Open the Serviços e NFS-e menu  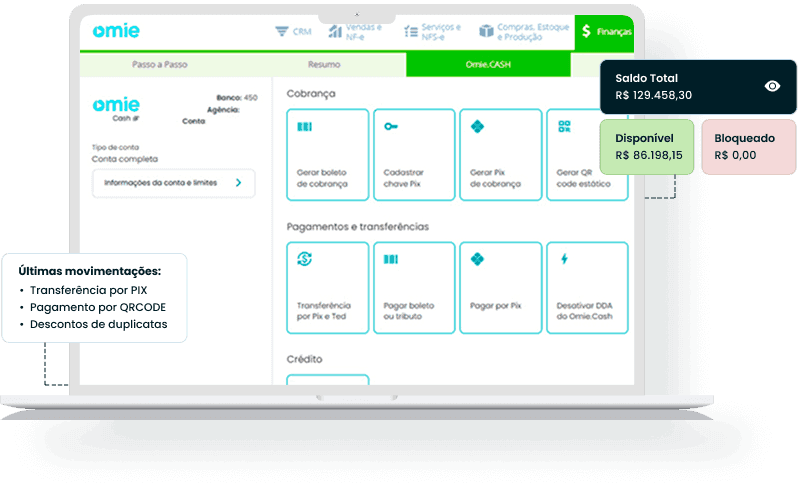click(x=433, y=32)
